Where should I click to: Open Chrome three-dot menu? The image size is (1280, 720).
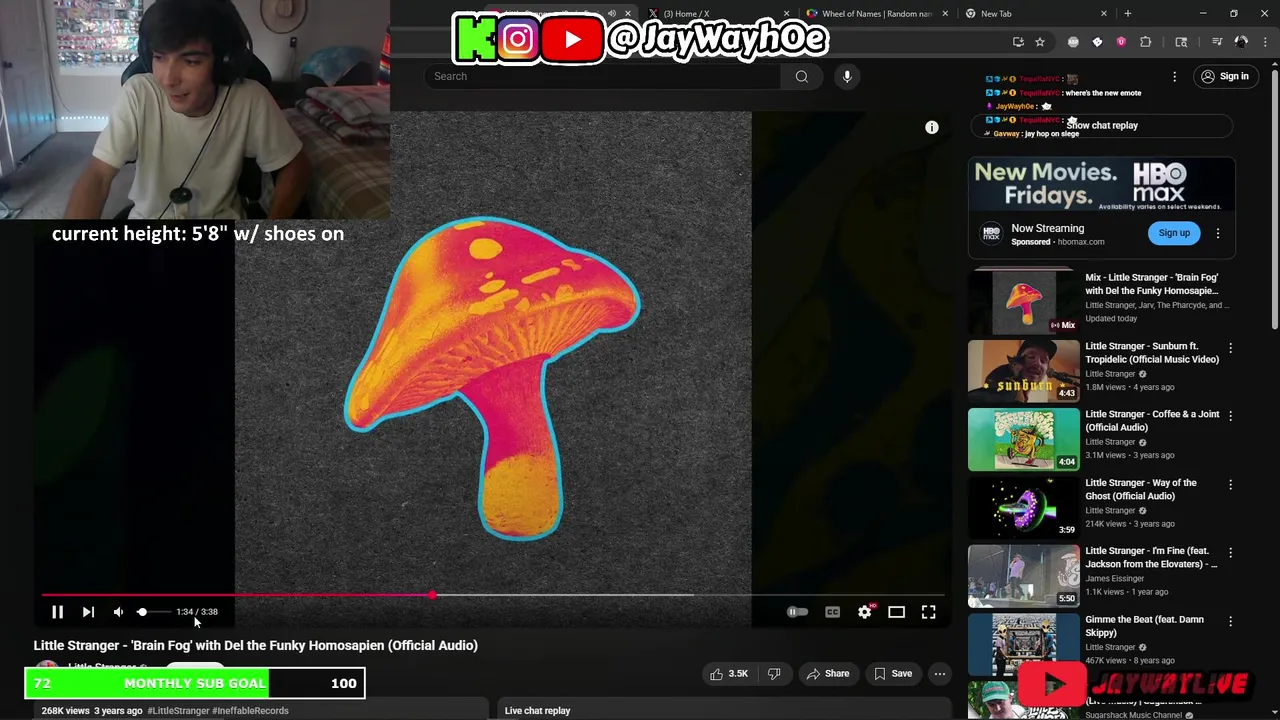[1264, 42]
